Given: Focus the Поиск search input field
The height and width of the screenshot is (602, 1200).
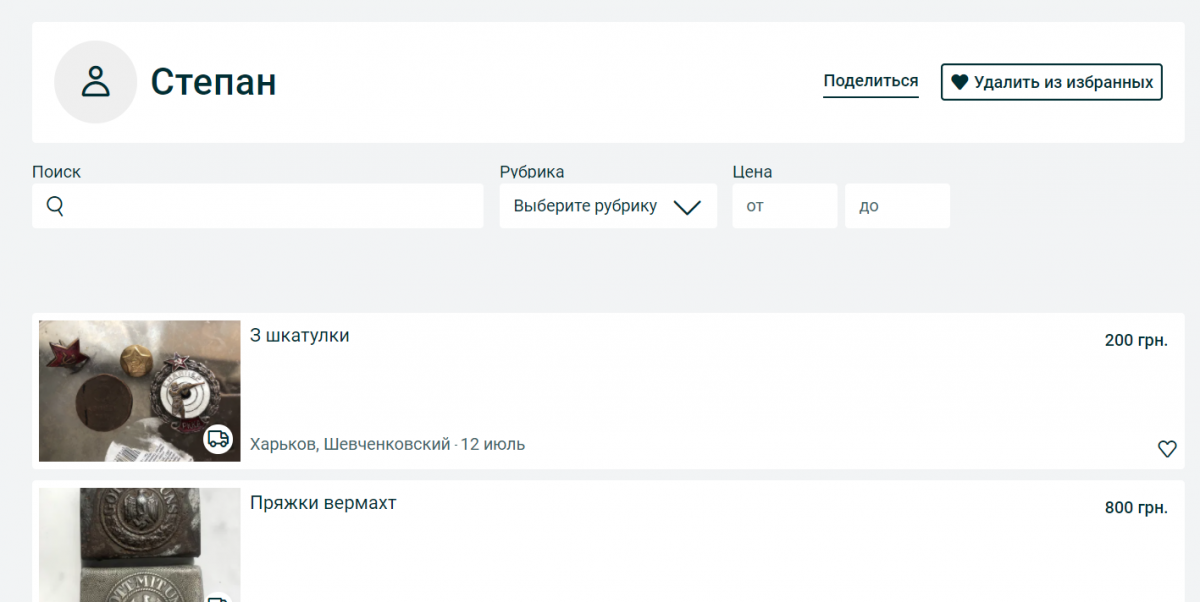Looking at the screenshot, I should click(270, 206).
